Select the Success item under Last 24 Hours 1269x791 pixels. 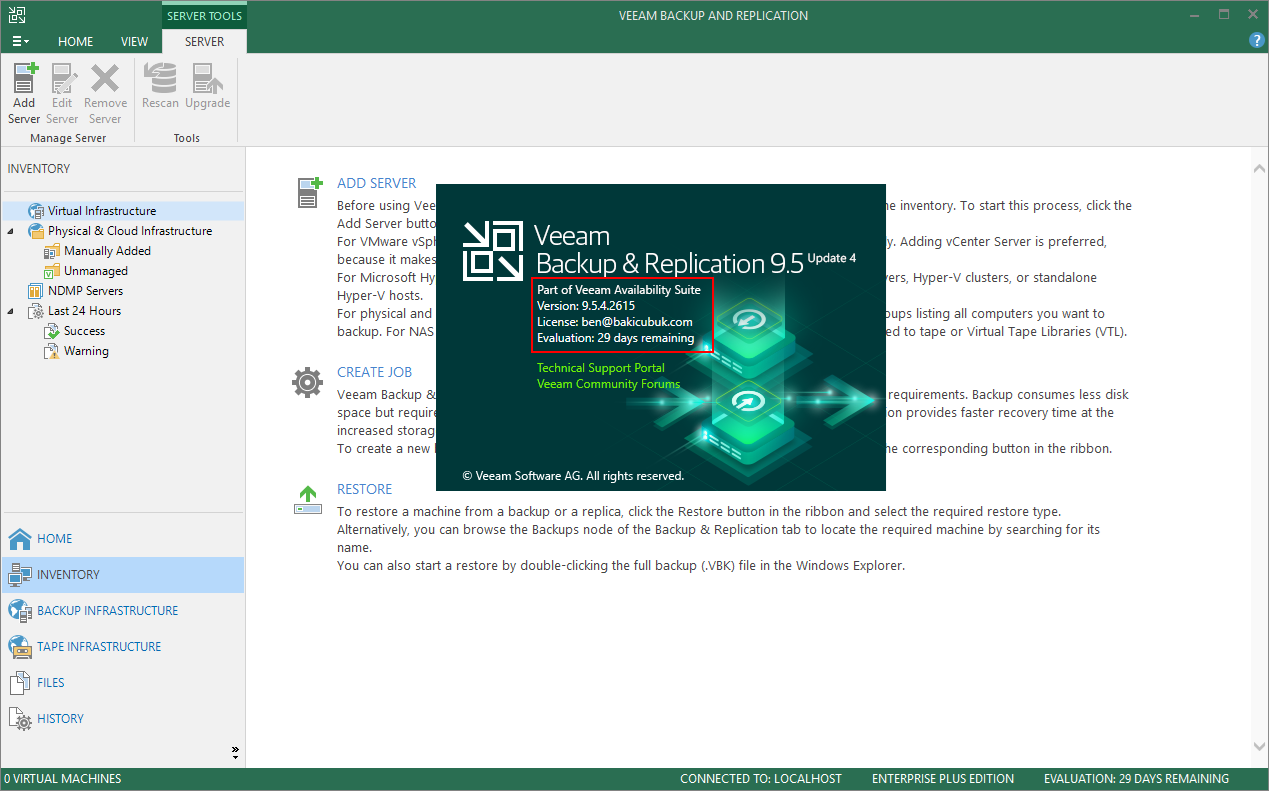84,331
